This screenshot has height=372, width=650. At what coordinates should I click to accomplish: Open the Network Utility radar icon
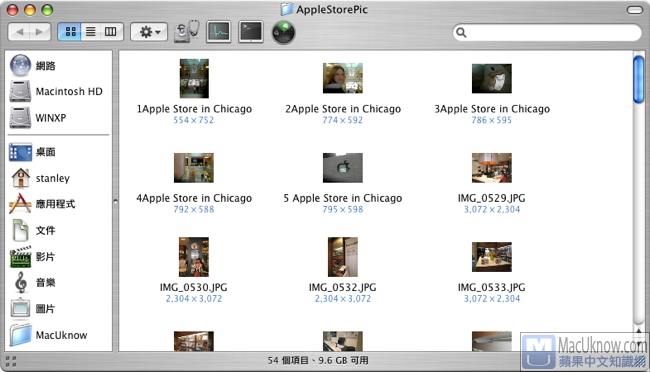point(283,32)
